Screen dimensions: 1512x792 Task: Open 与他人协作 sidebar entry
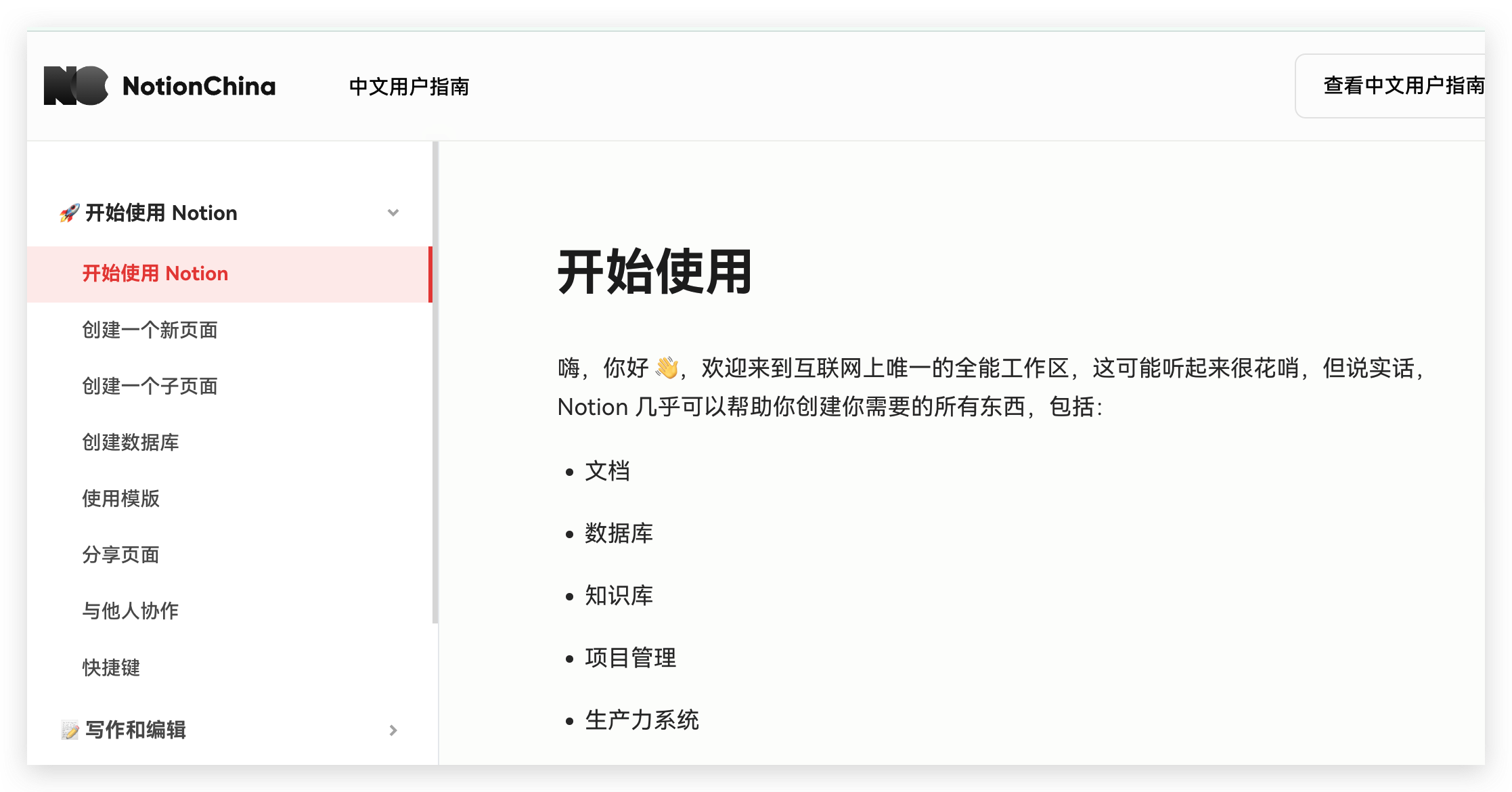pos(131,611)
